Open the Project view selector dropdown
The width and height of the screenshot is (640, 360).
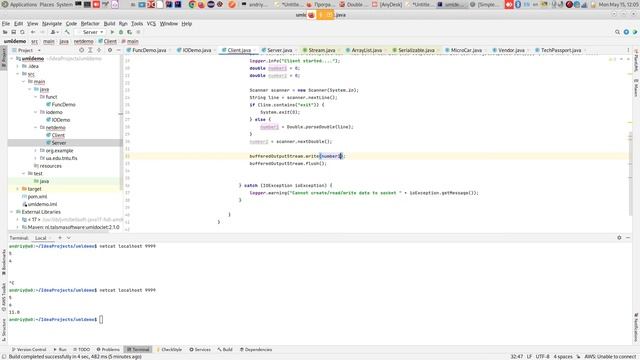pyautogui.click(x=27, y=50)
